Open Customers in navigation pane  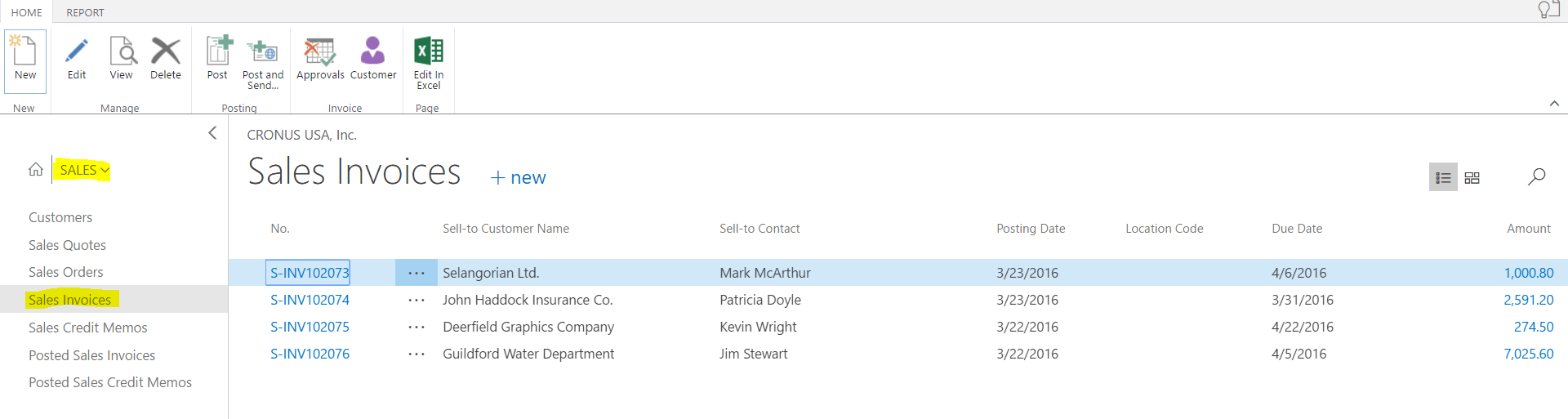click(60, 217)
